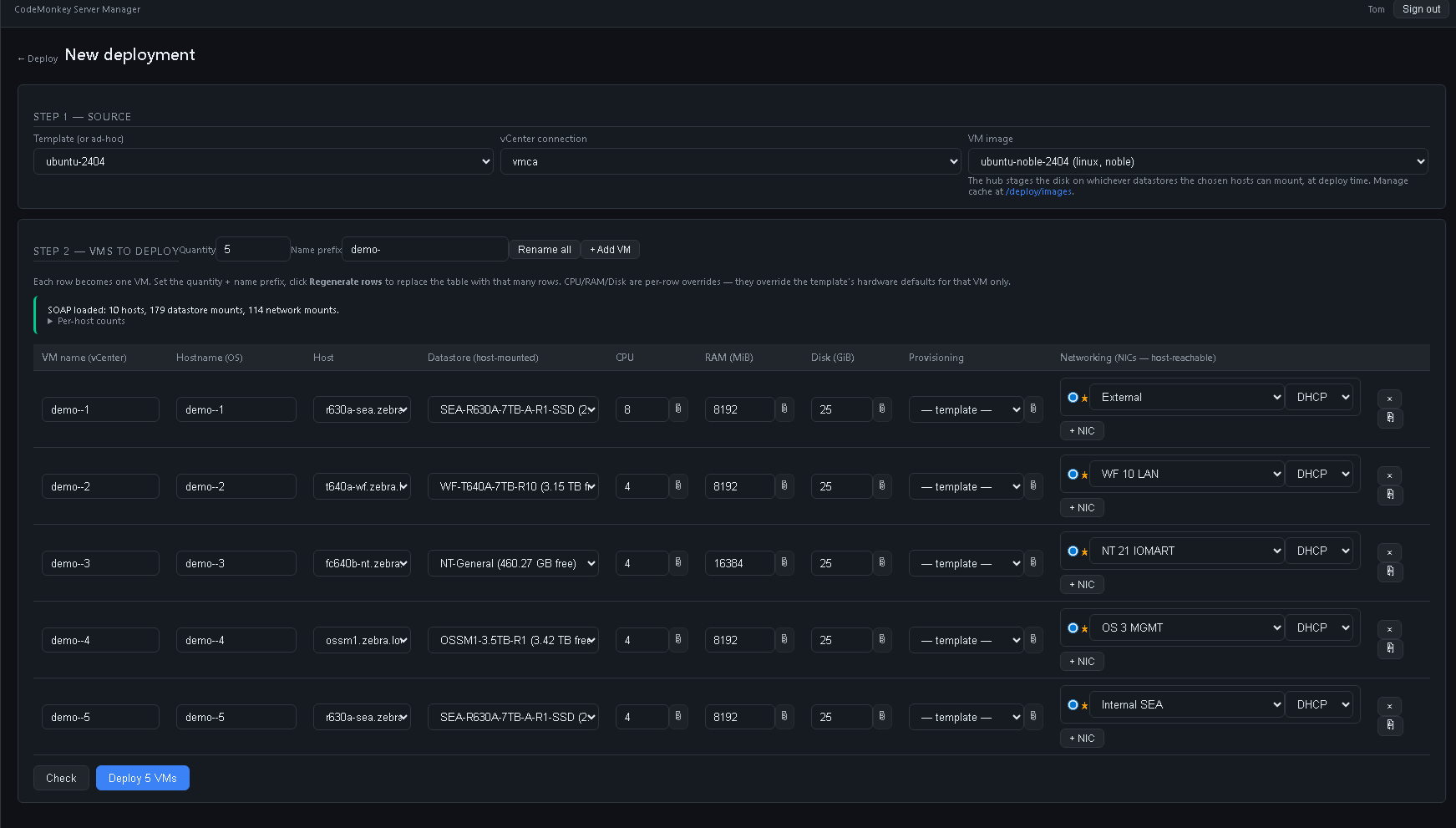Select the primary NIC radio for NT 21 IOMART

coord(1073,551)
